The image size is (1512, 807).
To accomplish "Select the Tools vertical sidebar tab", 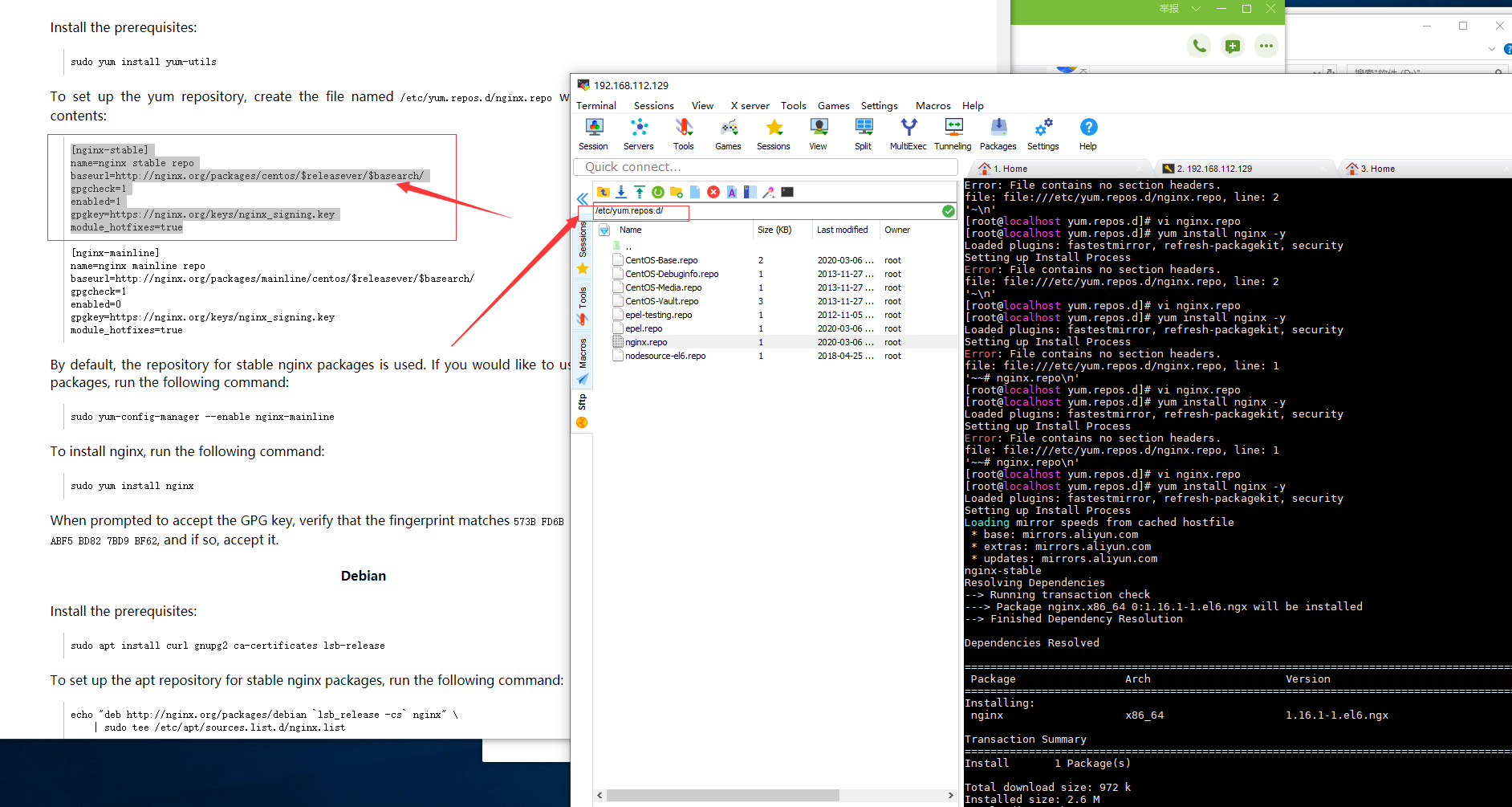I will (583, 306).
